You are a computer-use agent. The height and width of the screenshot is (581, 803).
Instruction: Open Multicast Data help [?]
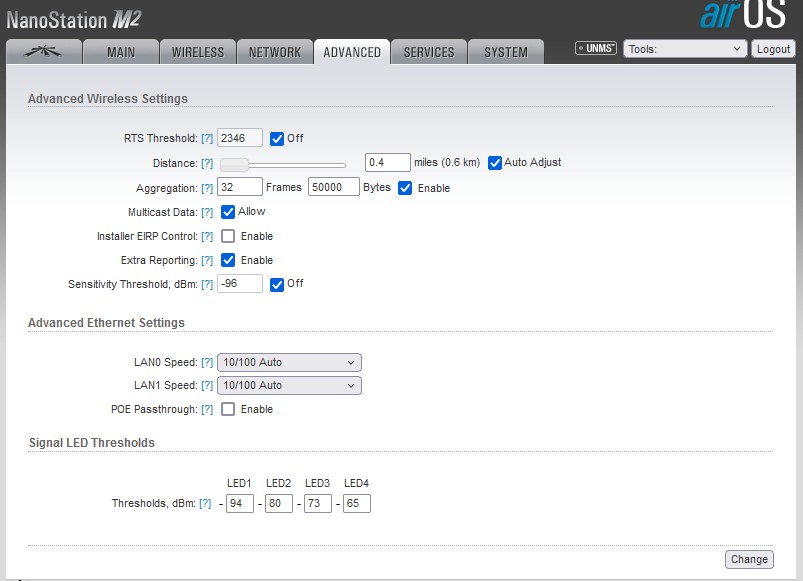pos(207,212)
